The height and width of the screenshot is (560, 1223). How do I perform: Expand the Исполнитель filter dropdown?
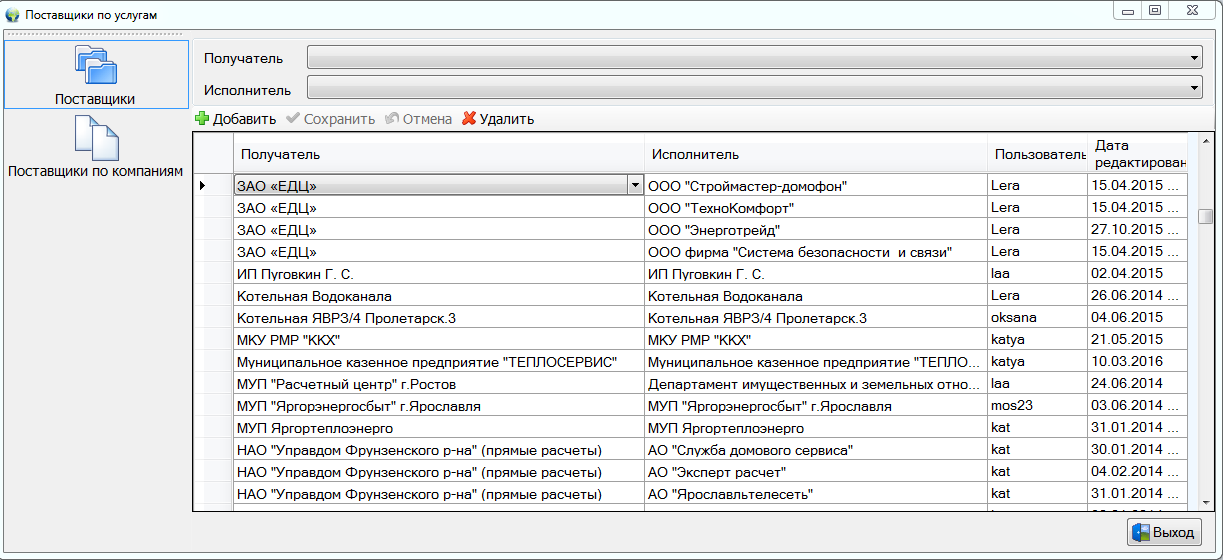coord(1195,90)
